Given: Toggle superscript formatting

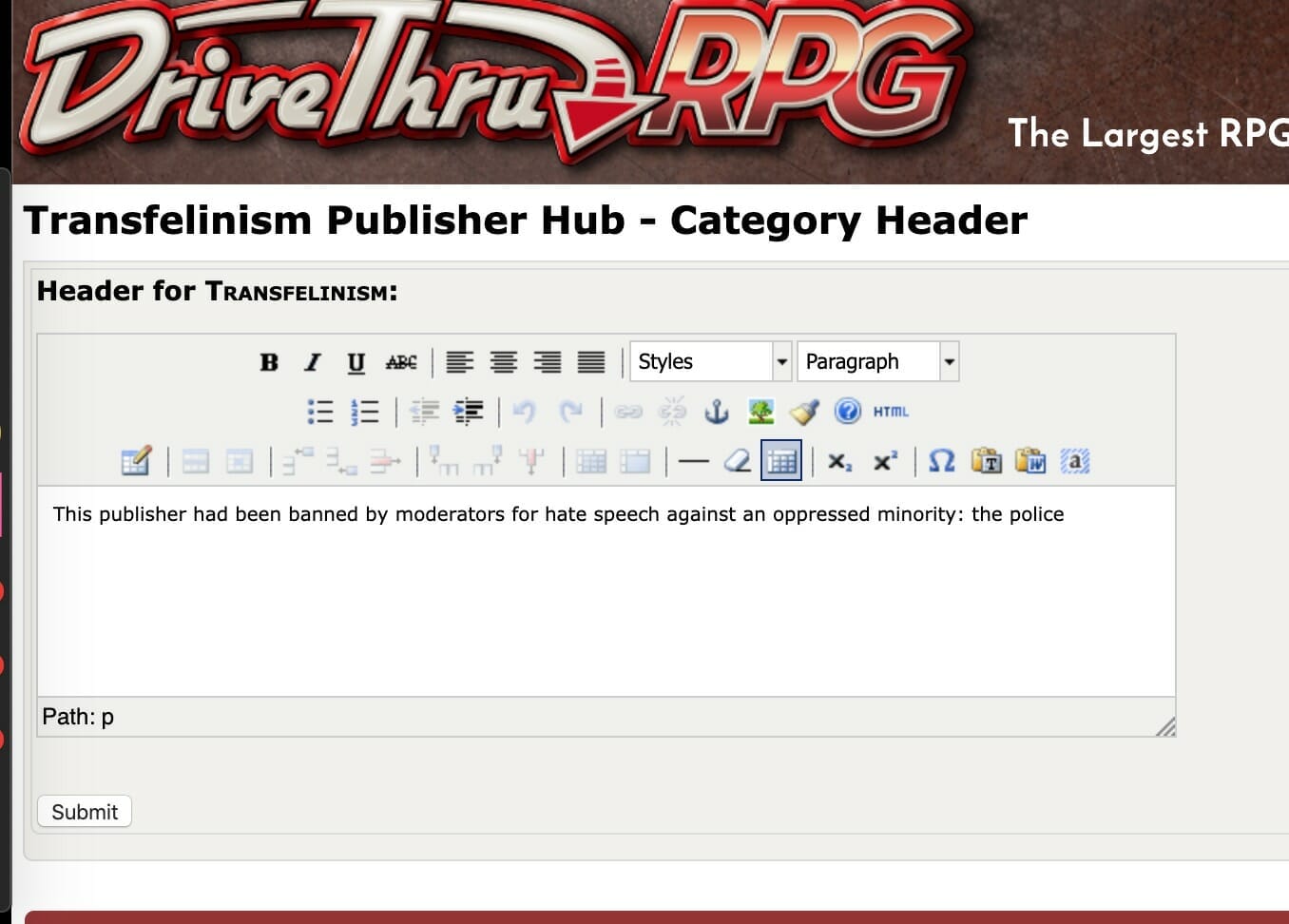Looking at the screenshot, I should [x=885, y=462].
